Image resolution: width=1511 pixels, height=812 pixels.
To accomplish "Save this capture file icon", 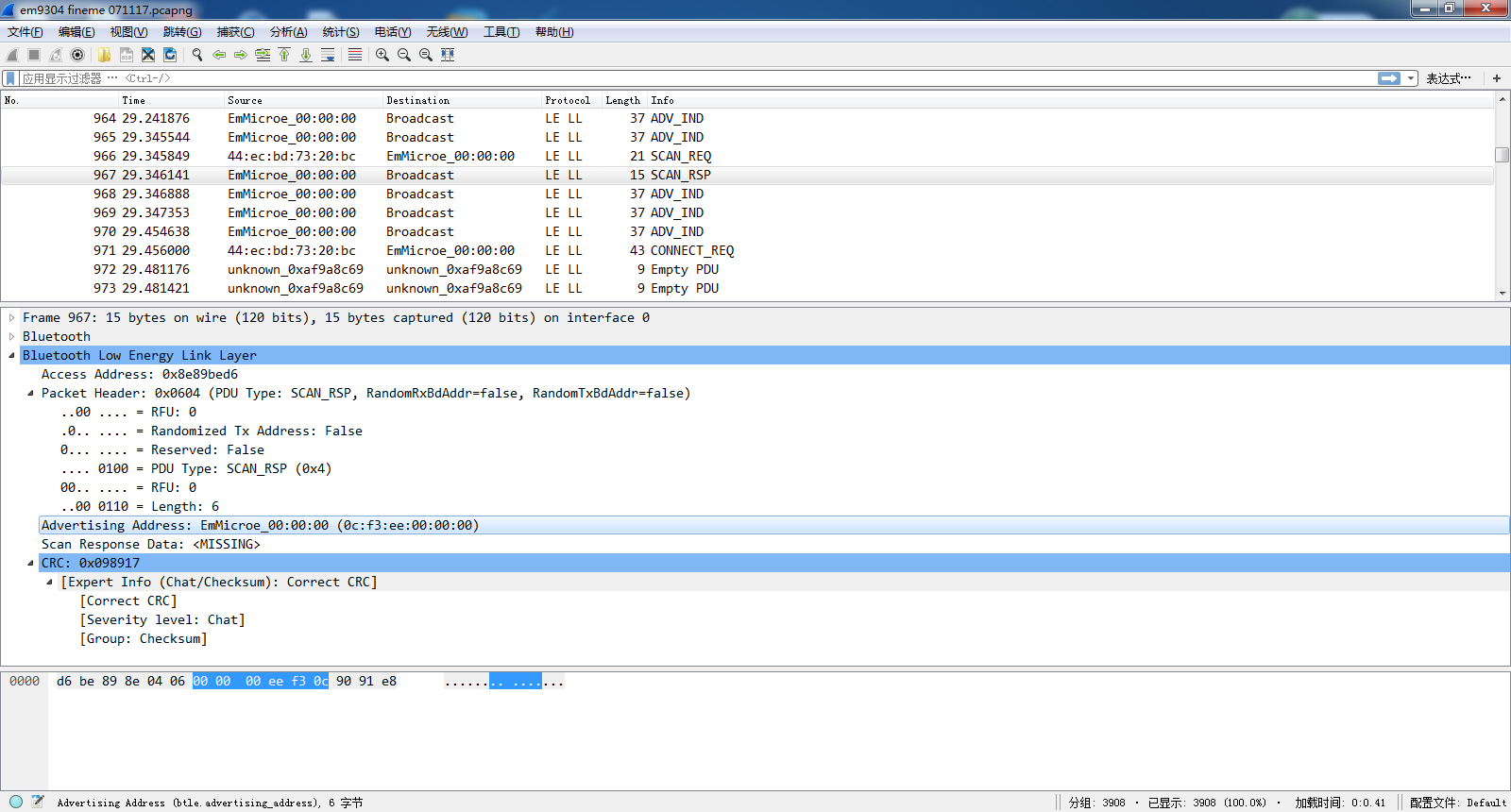I will pos(126,55).
